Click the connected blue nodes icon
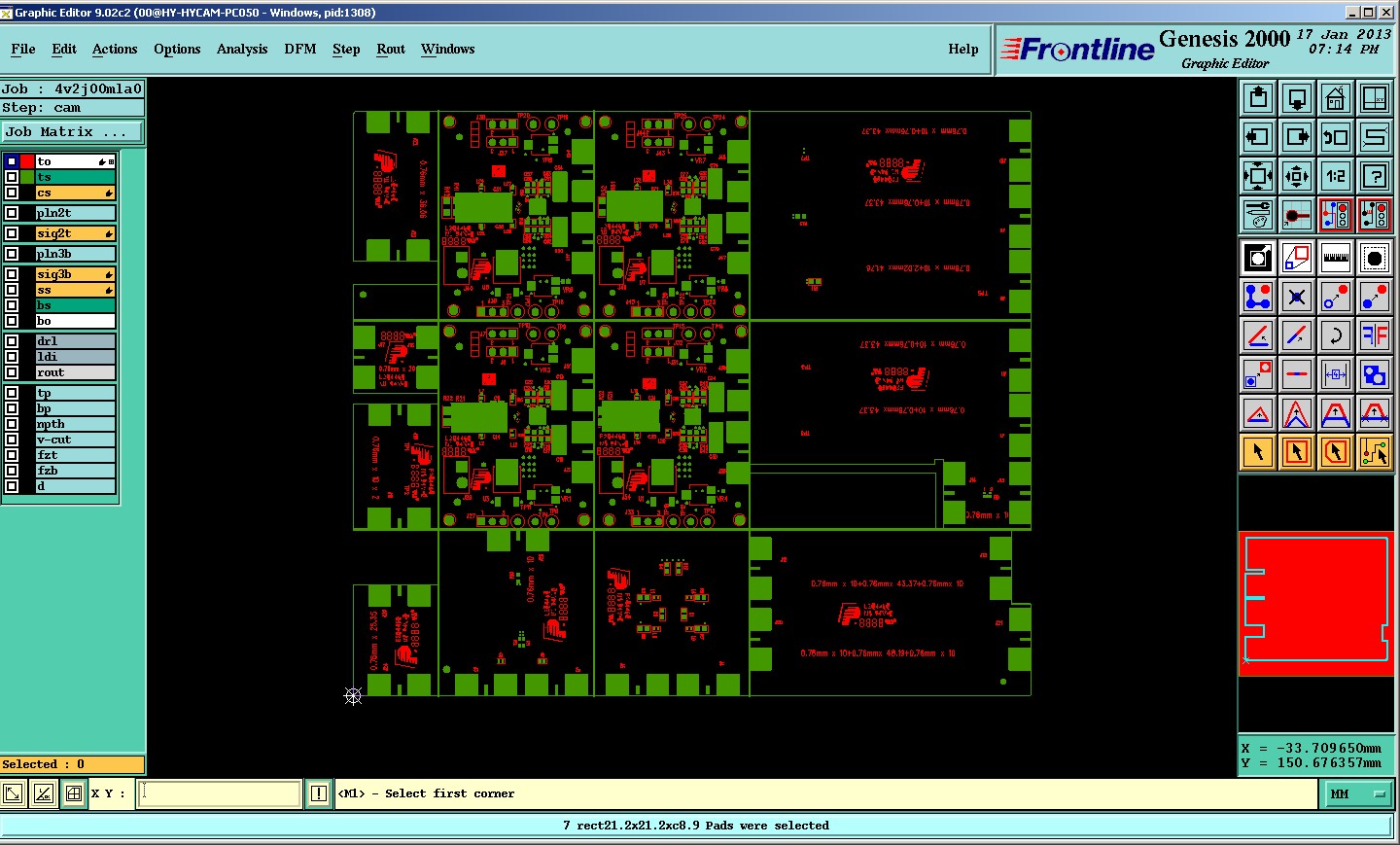 (1258, 297)
